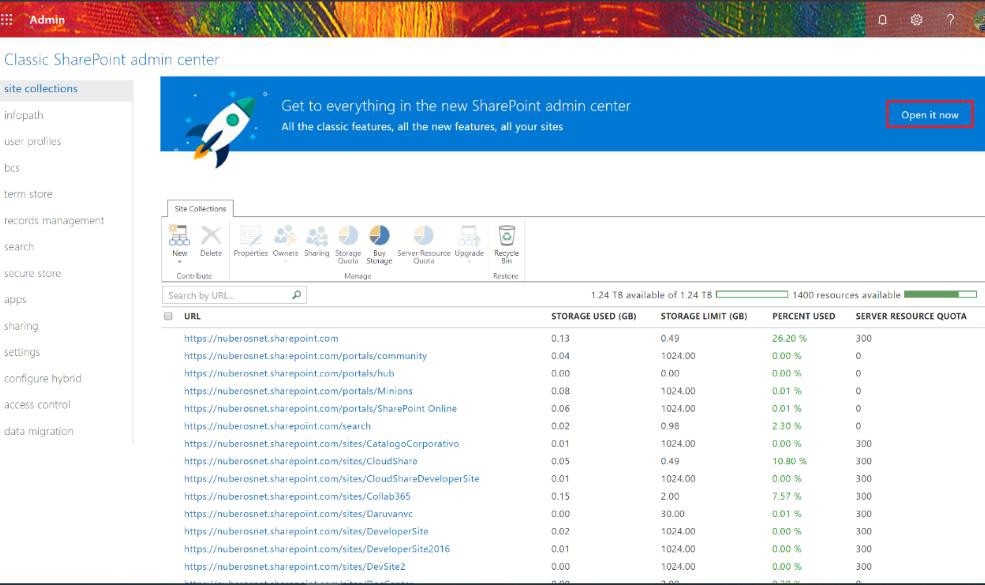Open the Recycle Bin icon
Image resolution: width=985 pixels, height=585 pixels.
[506, 236]
